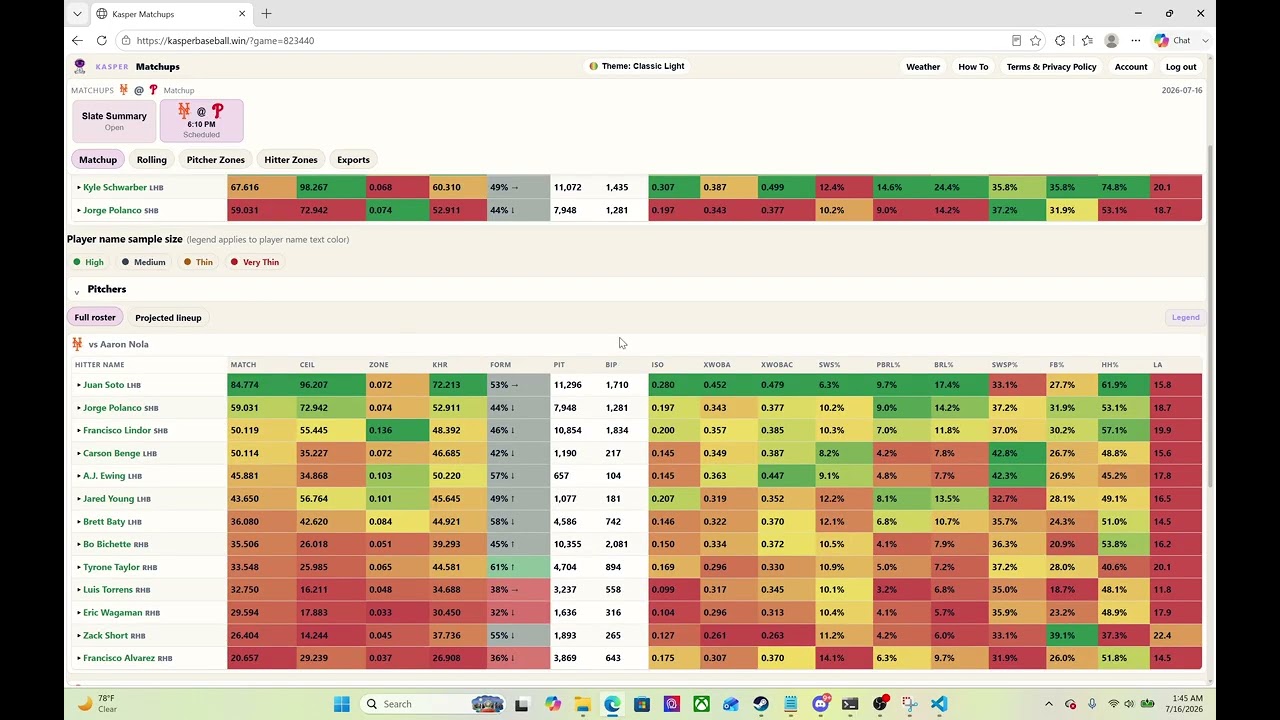The width and height of the screenshot is (1280, 720).
Task: Open the Pitcher Zones tab
Action: click(x=216, y=159)
